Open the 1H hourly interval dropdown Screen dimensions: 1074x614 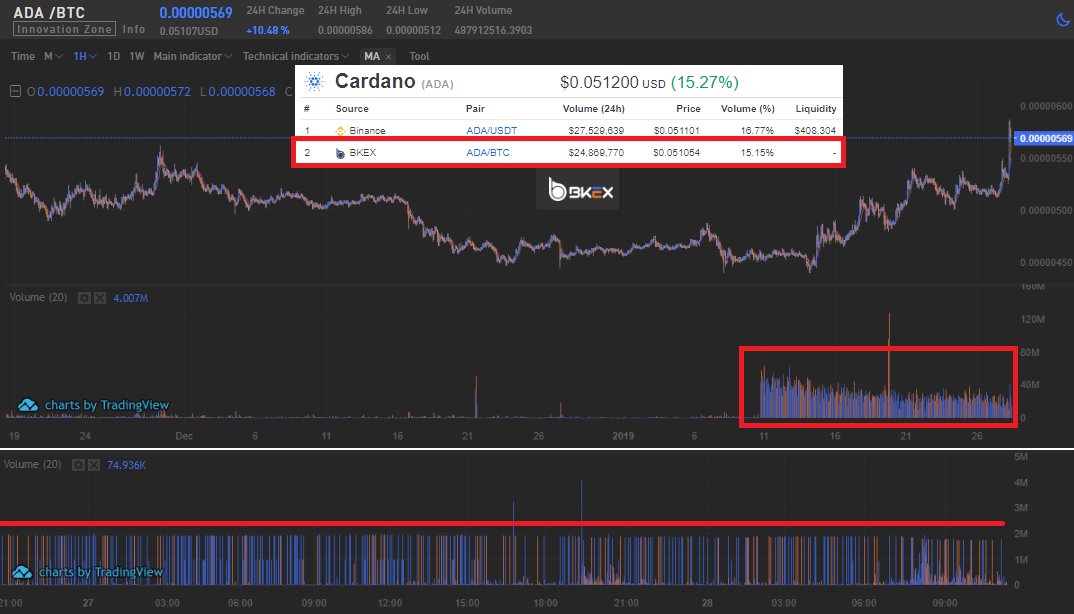tap(85, 56)
